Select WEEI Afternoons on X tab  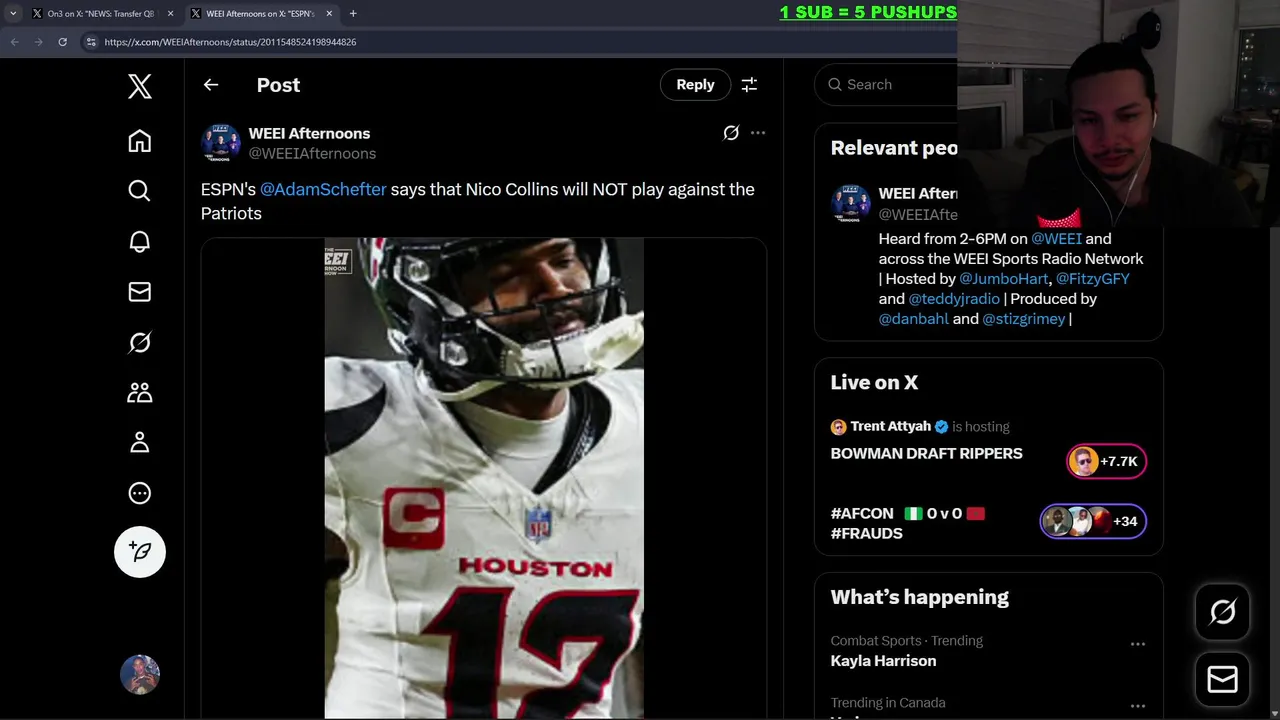[x=260, y=14]
